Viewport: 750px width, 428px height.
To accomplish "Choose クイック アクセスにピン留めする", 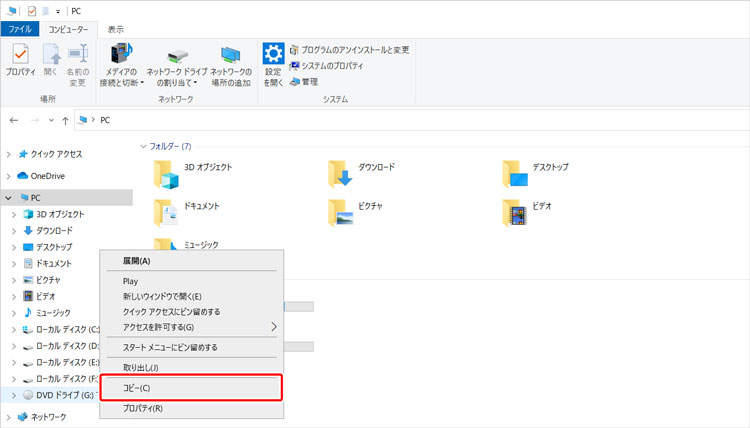I will point(191,312).
